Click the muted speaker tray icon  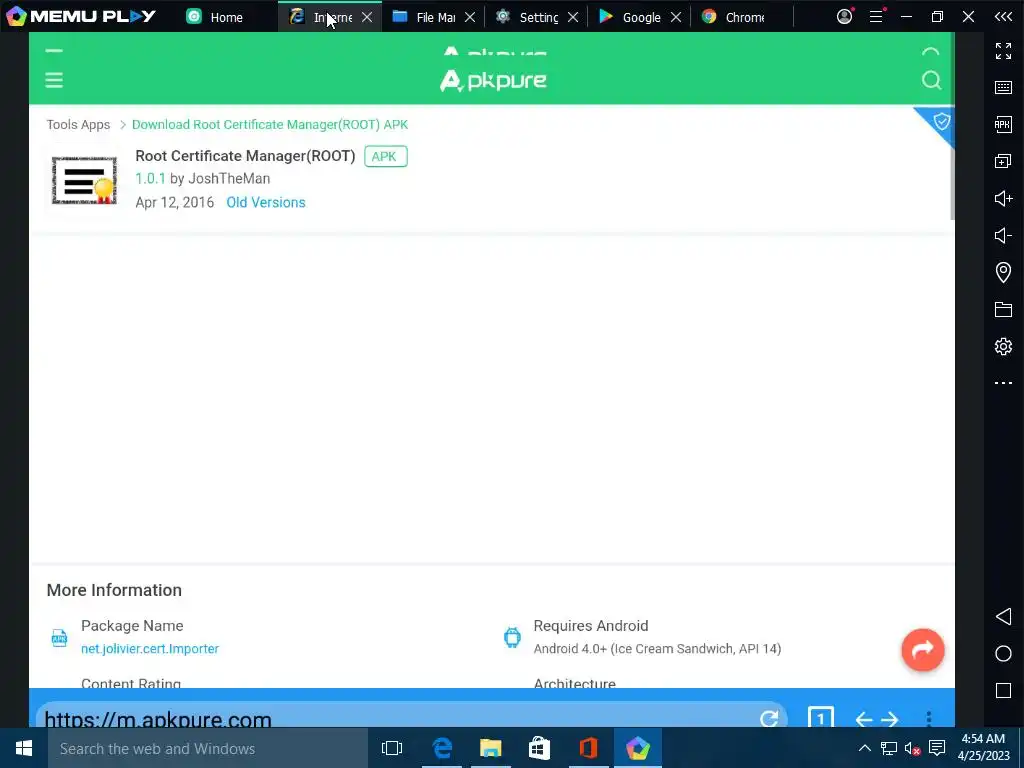(x=913, y=748)
